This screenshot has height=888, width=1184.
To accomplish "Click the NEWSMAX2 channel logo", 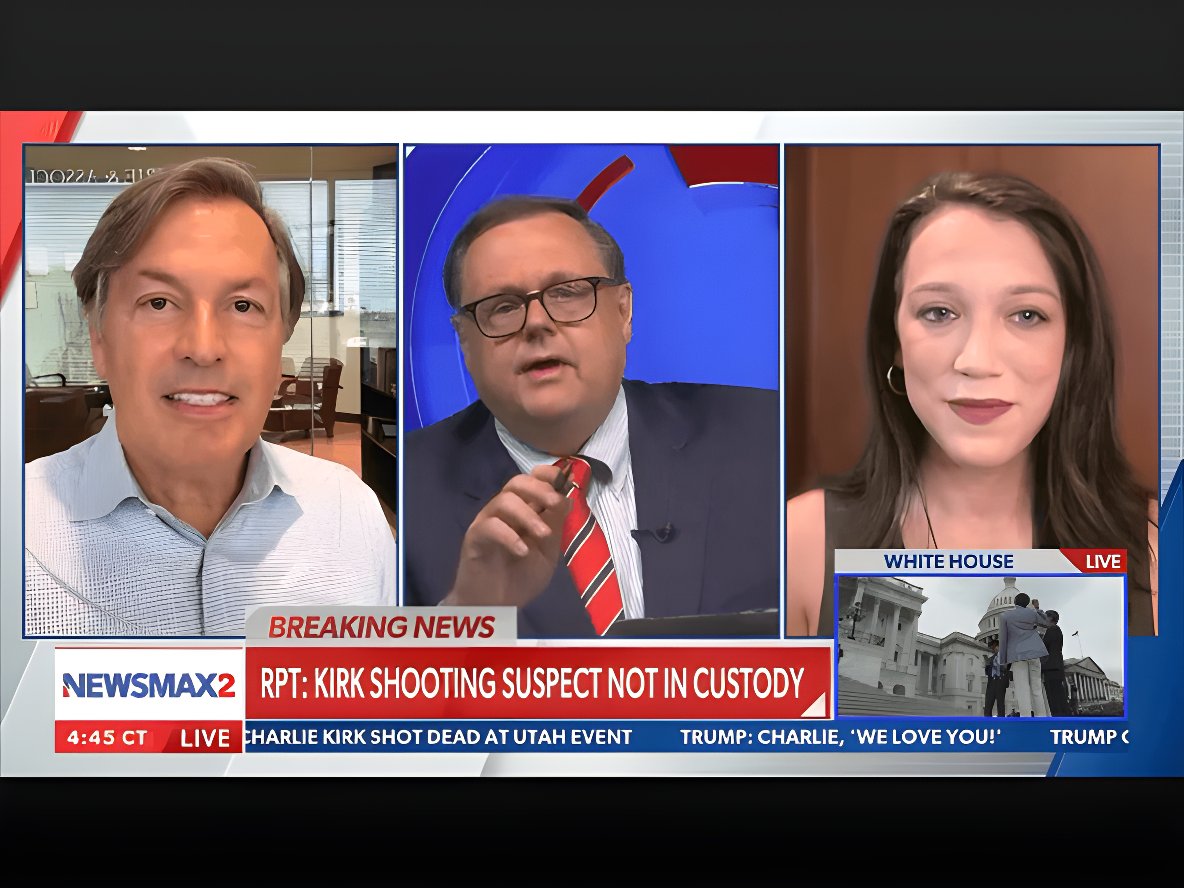I will (x=149, y=684).
